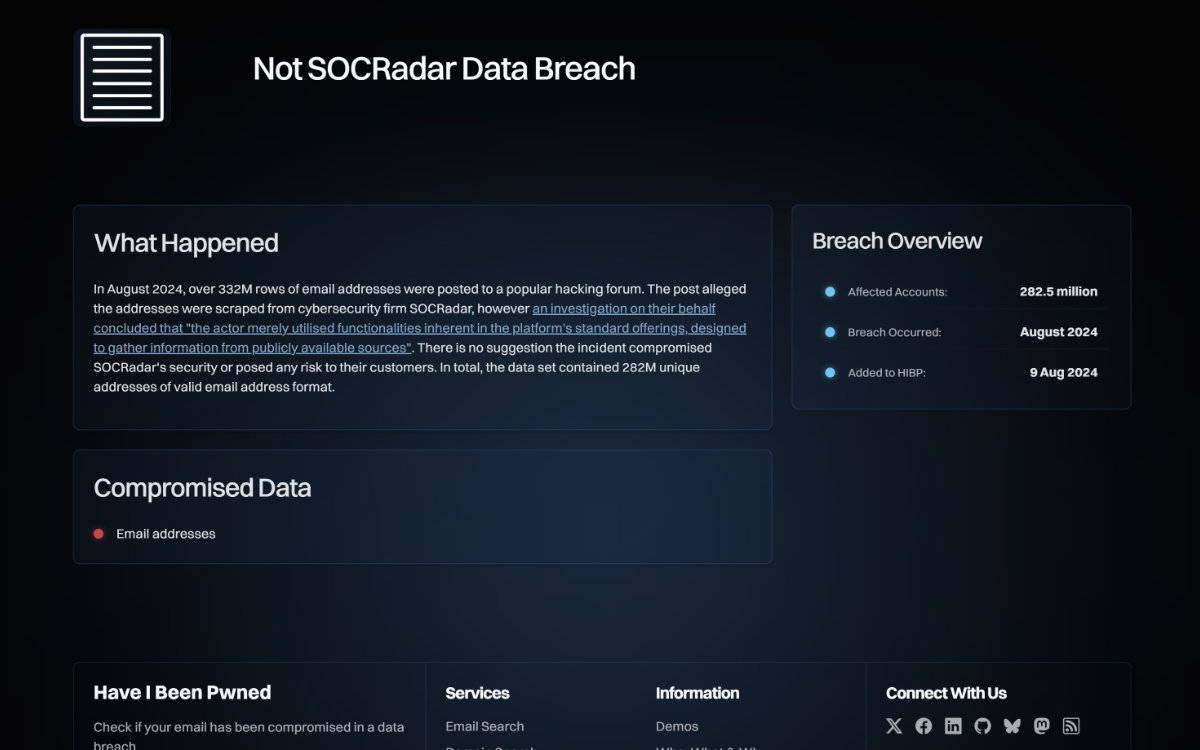Open the RSS feed icon
The image size is (1200, 750).
(x=1071, y=726)
